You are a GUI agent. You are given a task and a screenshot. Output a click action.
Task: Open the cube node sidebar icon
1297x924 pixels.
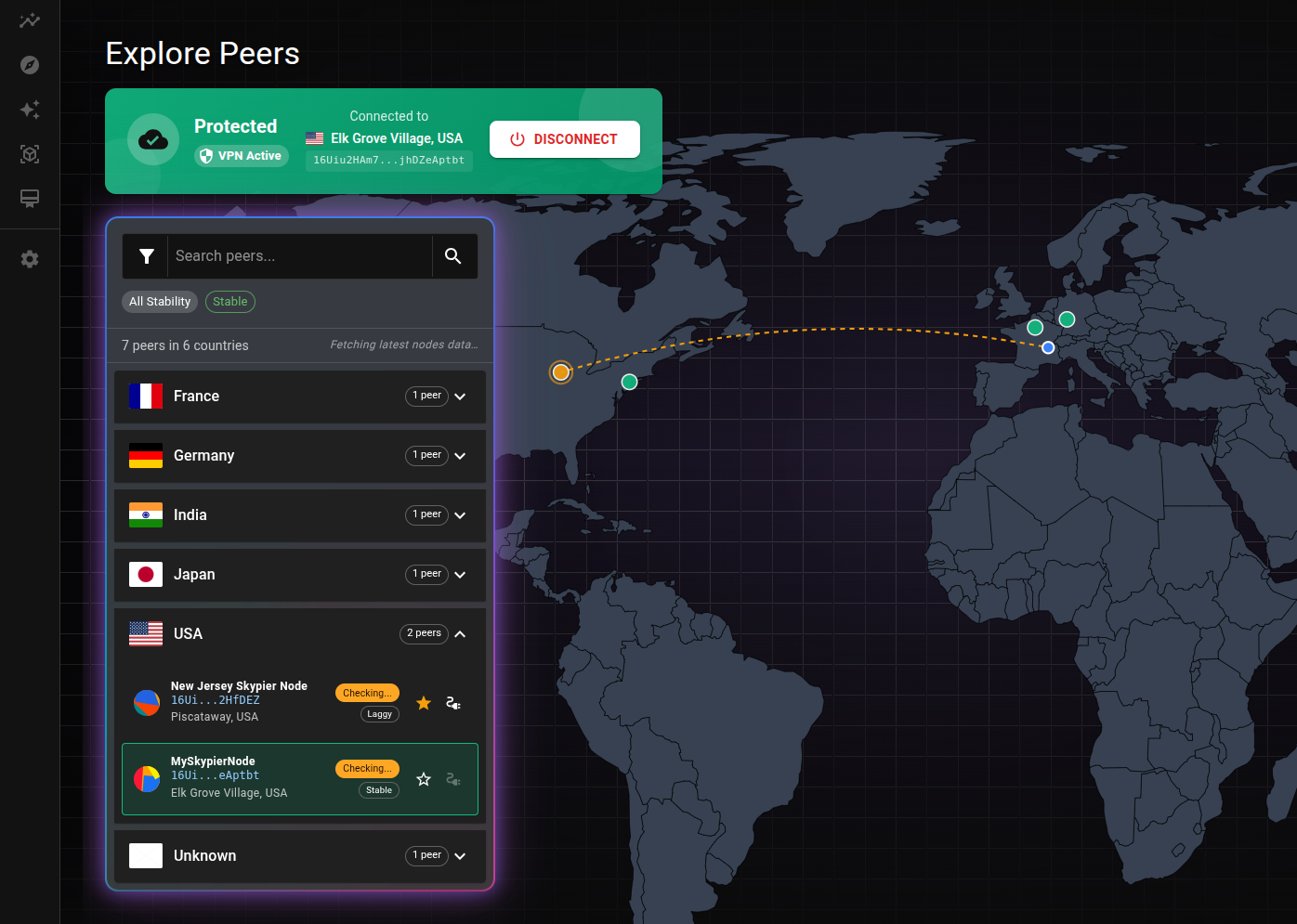(30, 154)
